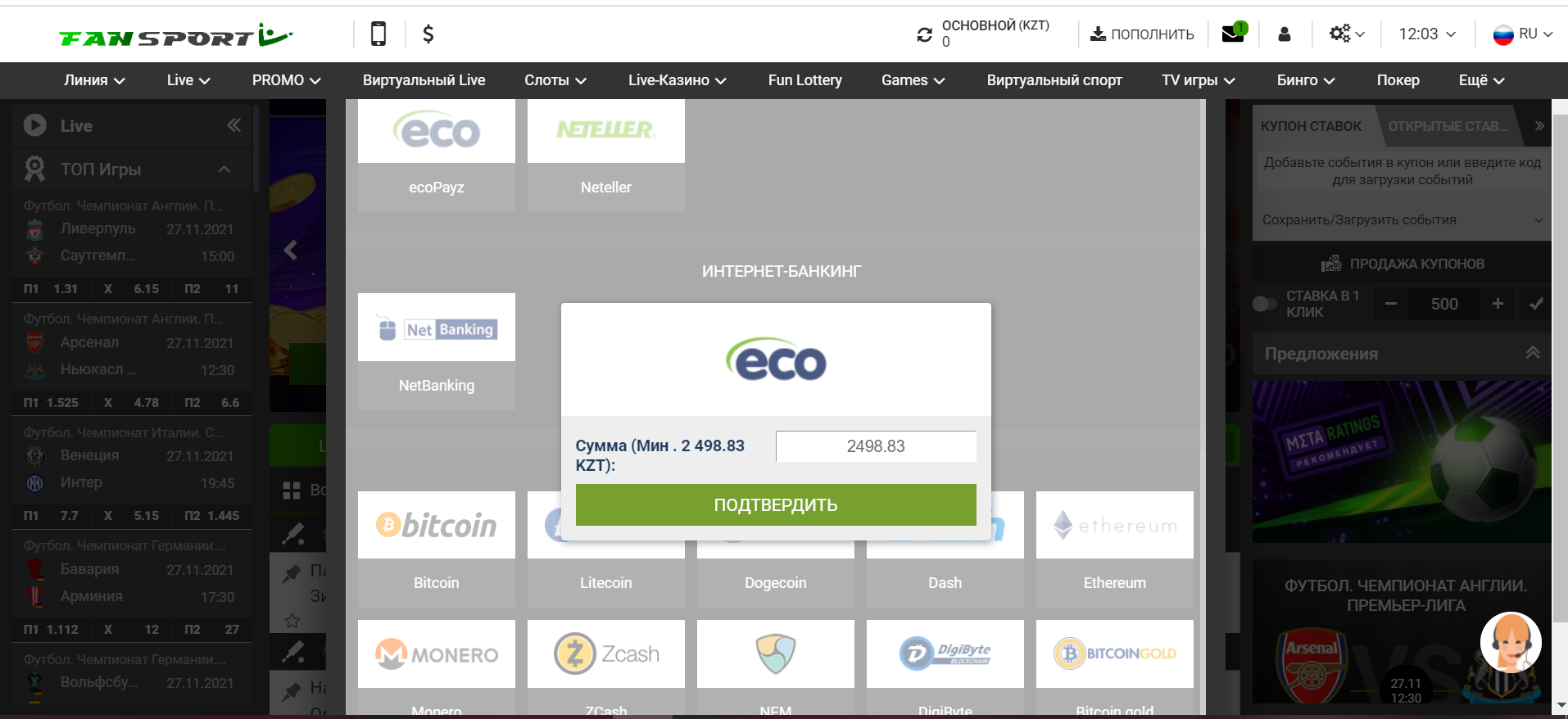Open the TV игры menu
The image size is (1568, 719).
[x=1198, y=80]
